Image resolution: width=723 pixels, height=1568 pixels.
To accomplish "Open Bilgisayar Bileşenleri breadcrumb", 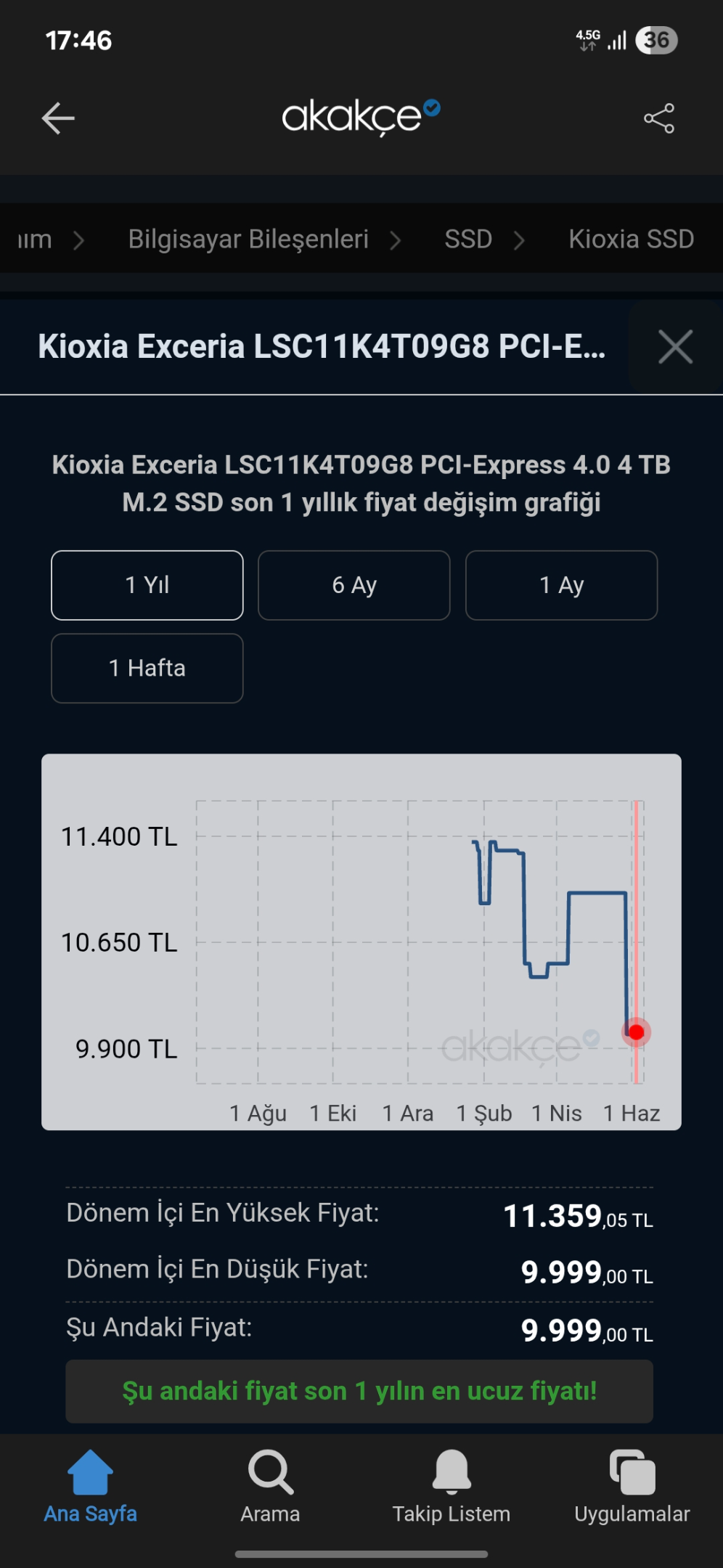I will (x=248, y=239).
